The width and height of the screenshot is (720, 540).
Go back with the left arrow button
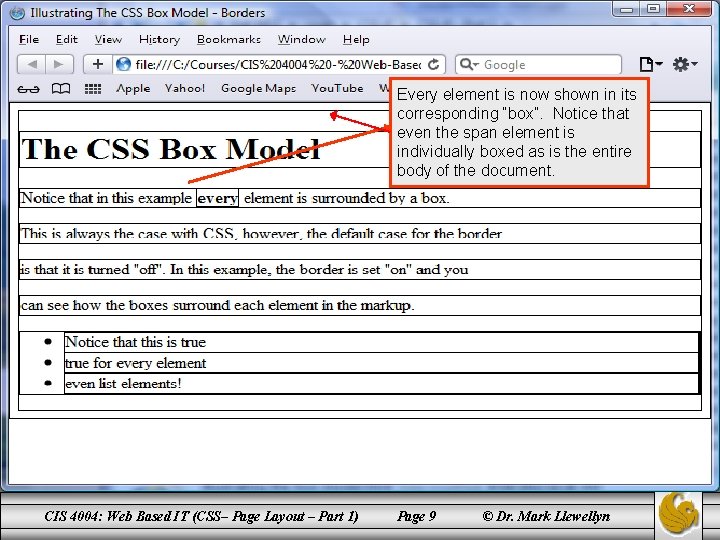click(x=31, y=64)
